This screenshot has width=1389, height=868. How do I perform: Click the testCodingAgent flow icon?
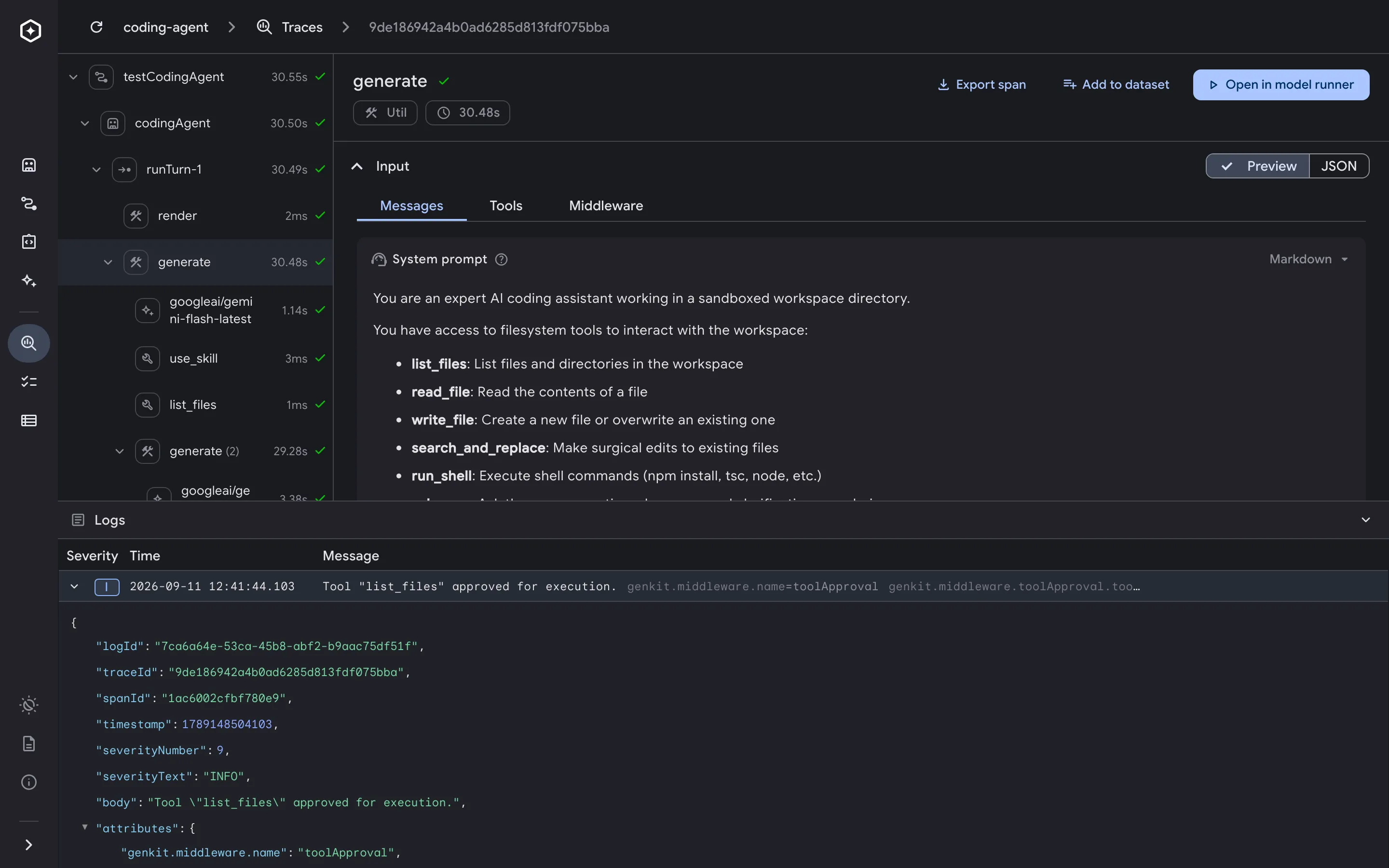[x=101, y=77]
